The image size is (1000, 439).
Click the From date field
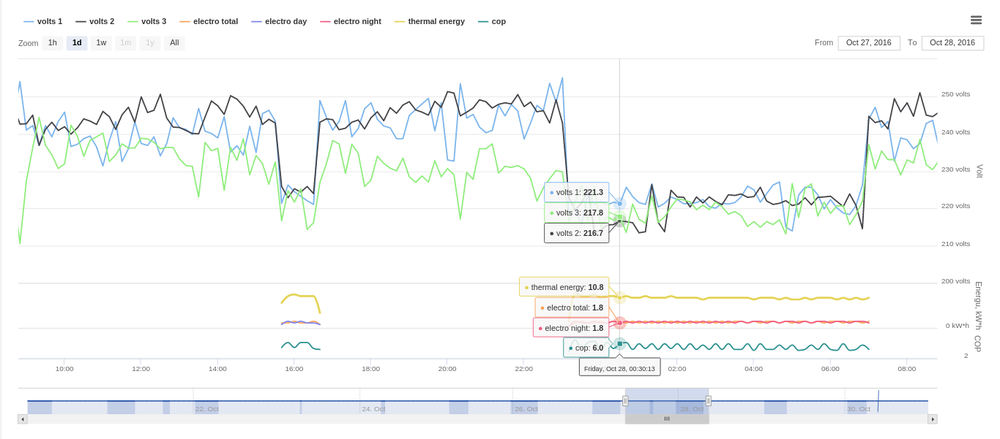coord(869,43)
